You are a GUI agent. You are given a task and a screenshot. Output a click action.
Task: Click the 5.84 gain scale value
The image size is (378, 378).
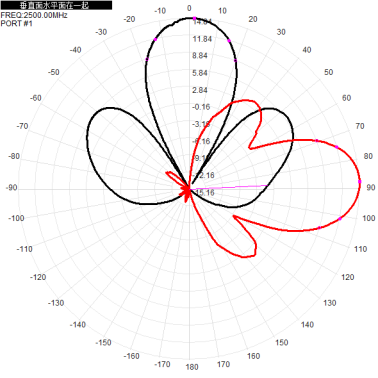(x=200, y=73)
